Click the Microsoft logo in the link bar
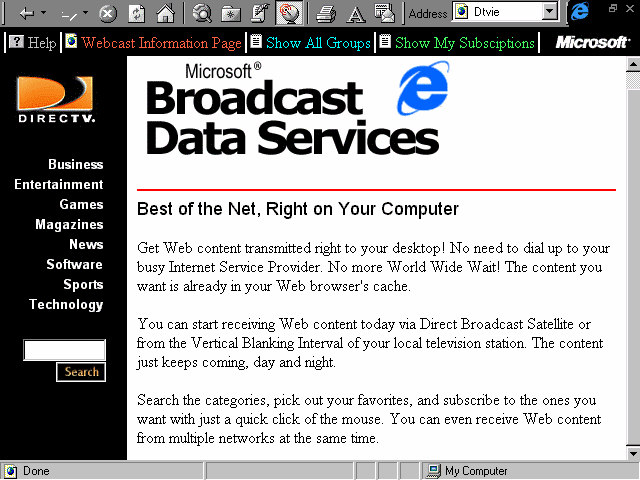The height and width of the screenshot is (480, 640). (x=593, y=42)
